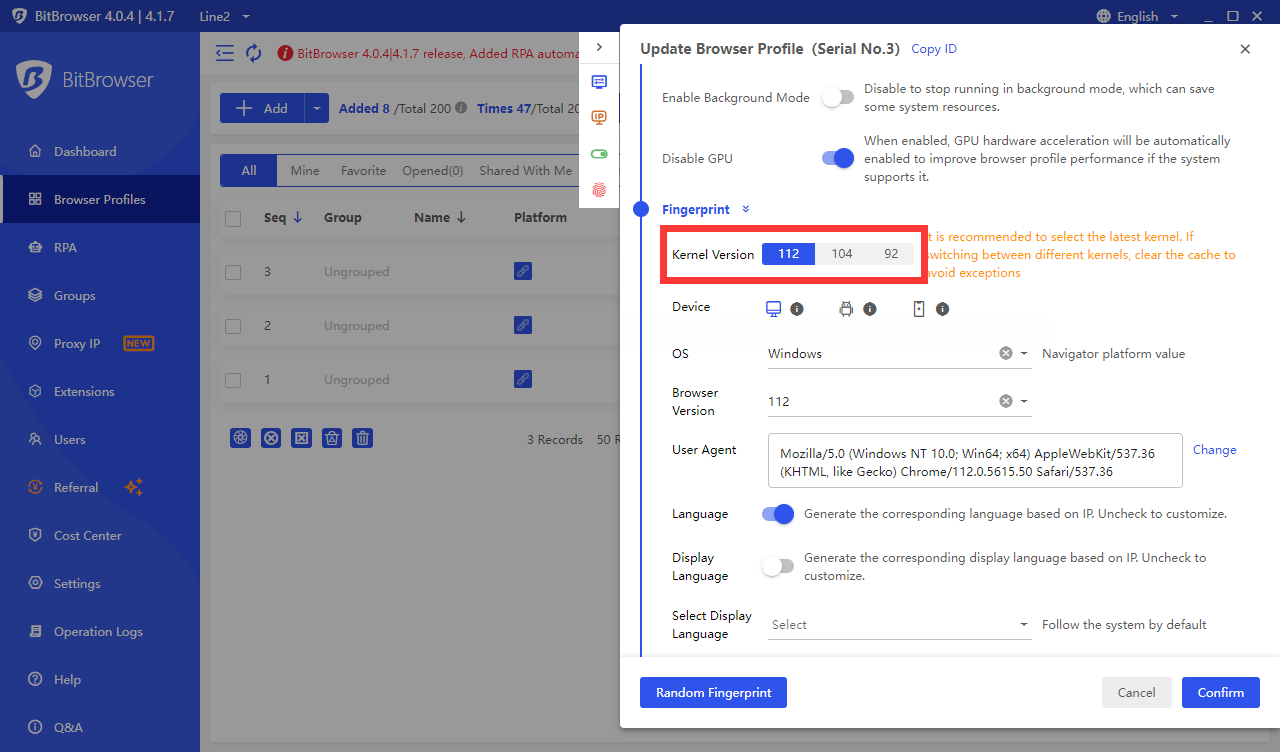
Task: Toggle Enable Background Mode switch
Action: [x=838, y=97]
